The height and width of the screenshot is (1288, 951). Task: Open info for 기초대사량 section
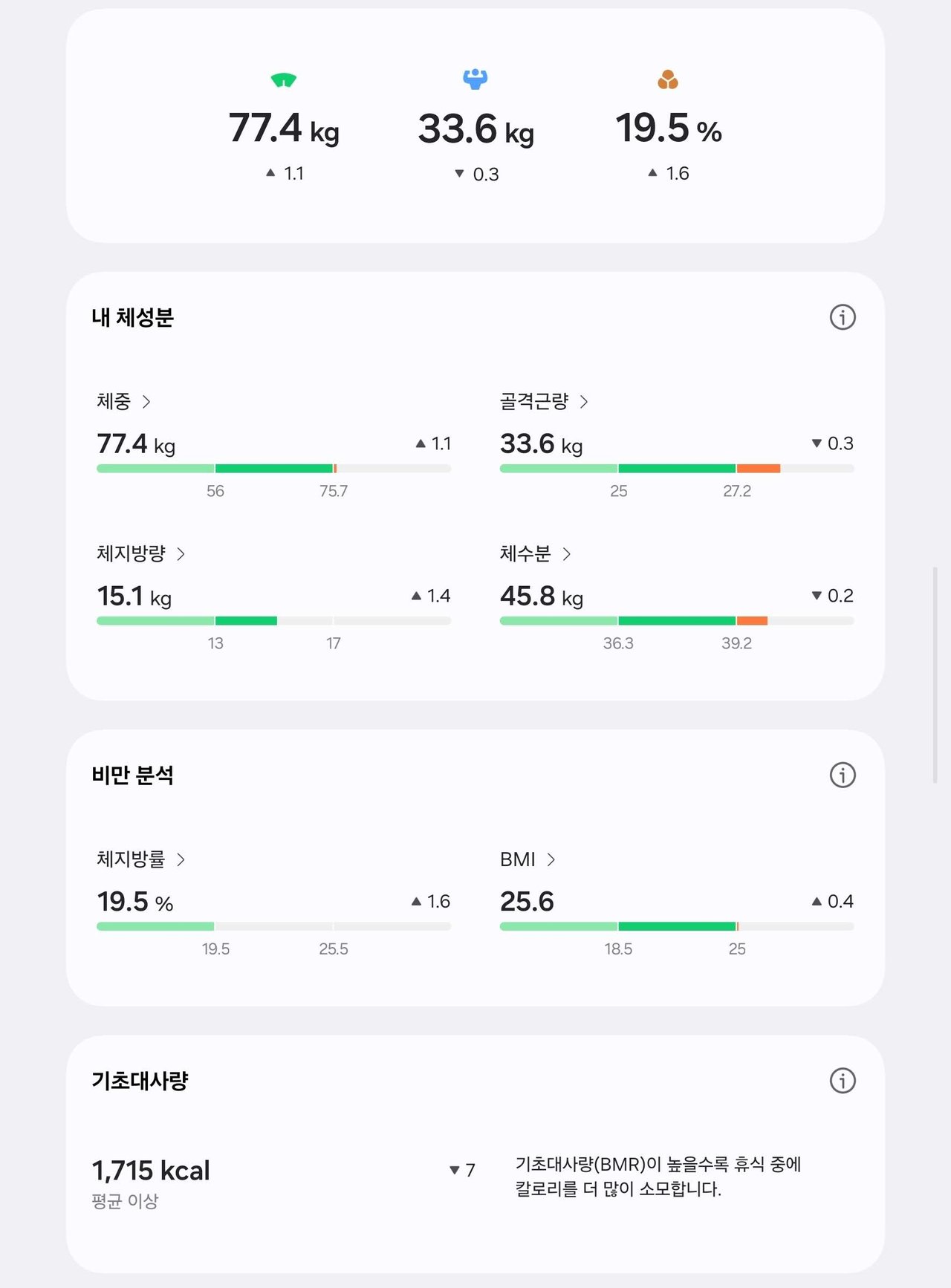pyautogui.click(x=843, y=1080)
